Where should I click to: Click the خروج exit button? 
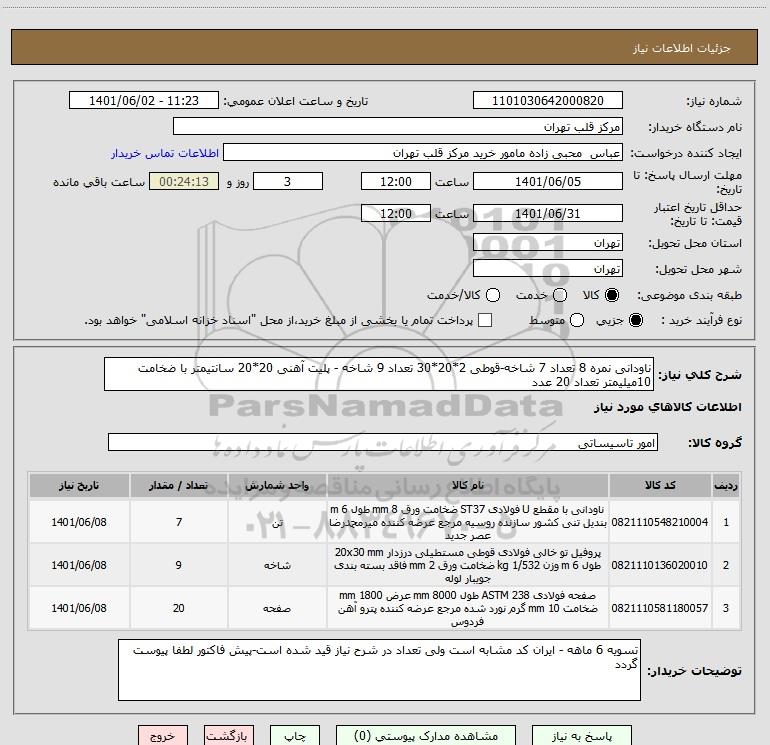pos(163,736)
